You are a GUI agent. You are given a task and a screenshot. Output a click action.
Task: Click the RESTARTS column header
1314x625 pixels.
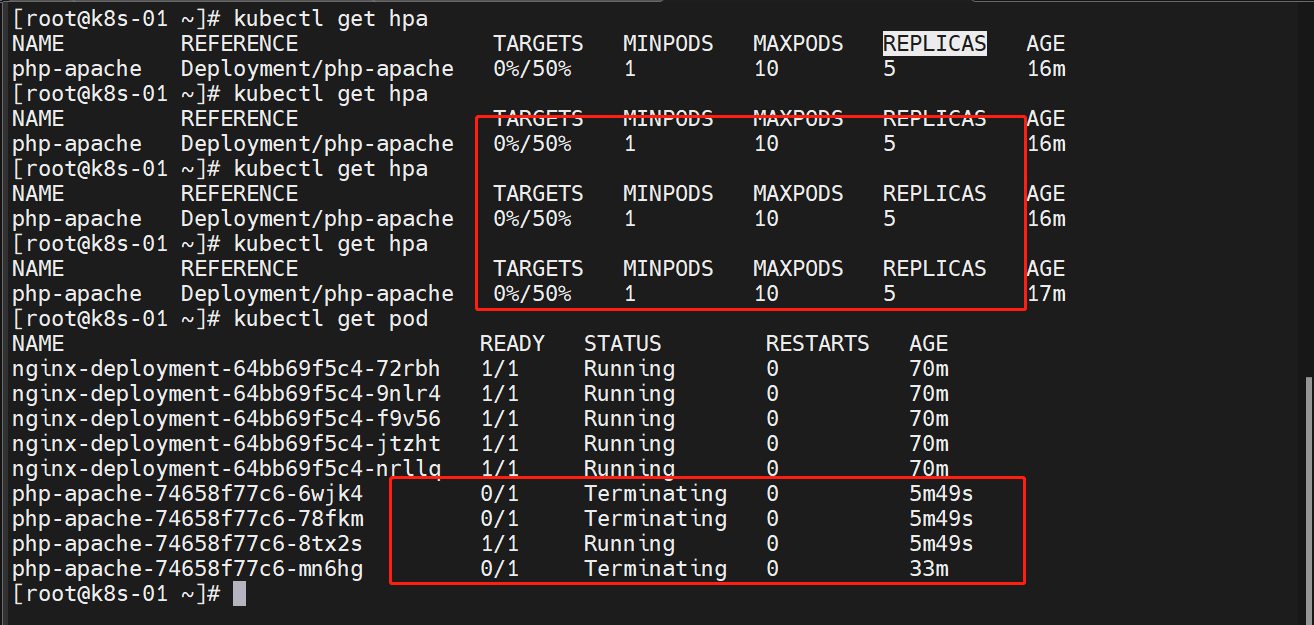tap(818, 344)
